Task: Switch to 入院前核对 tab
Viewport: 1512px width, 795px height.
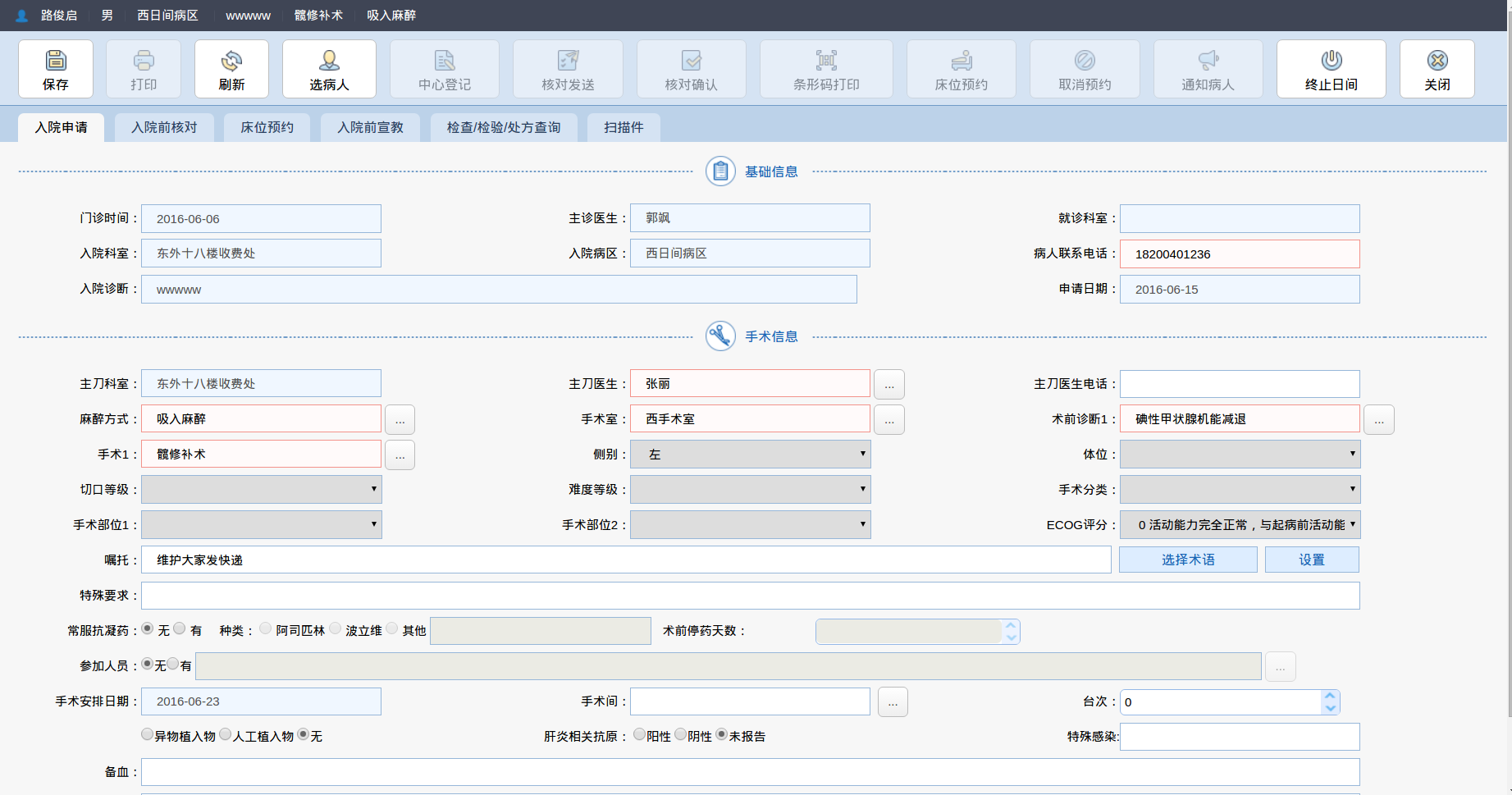Action: (164, 128)
